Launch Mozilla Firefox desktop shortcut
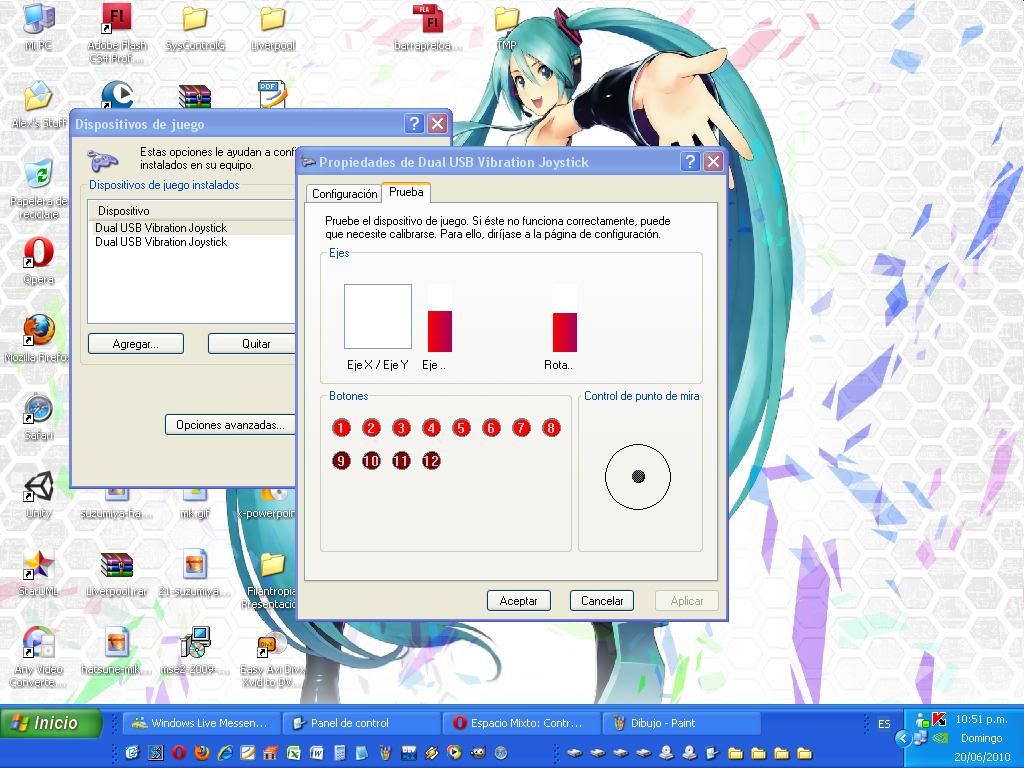 tap(37, 339)
